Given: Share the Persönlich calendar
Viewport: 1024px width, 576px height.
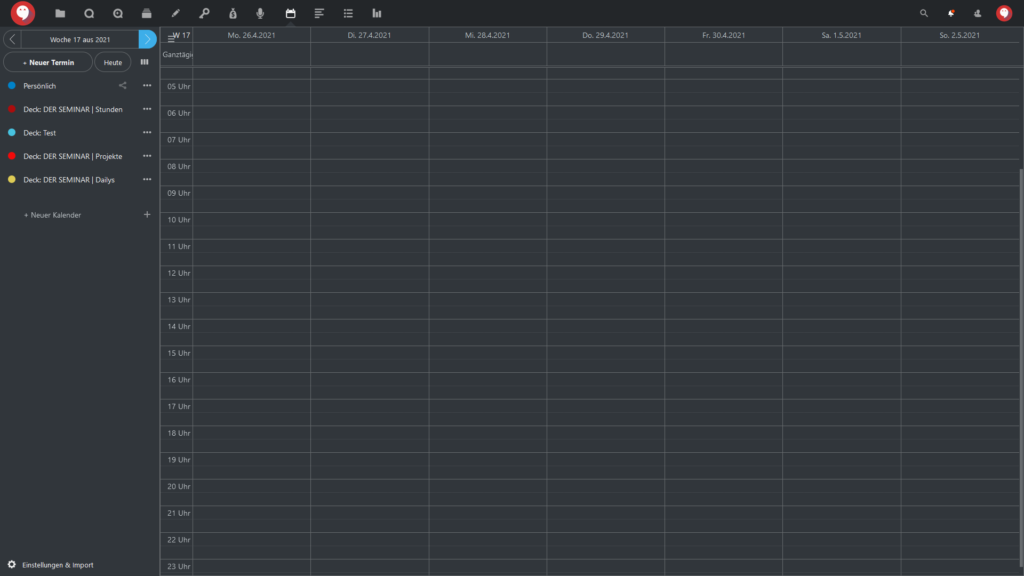Looking at the screenshot, I should point(123,86).
